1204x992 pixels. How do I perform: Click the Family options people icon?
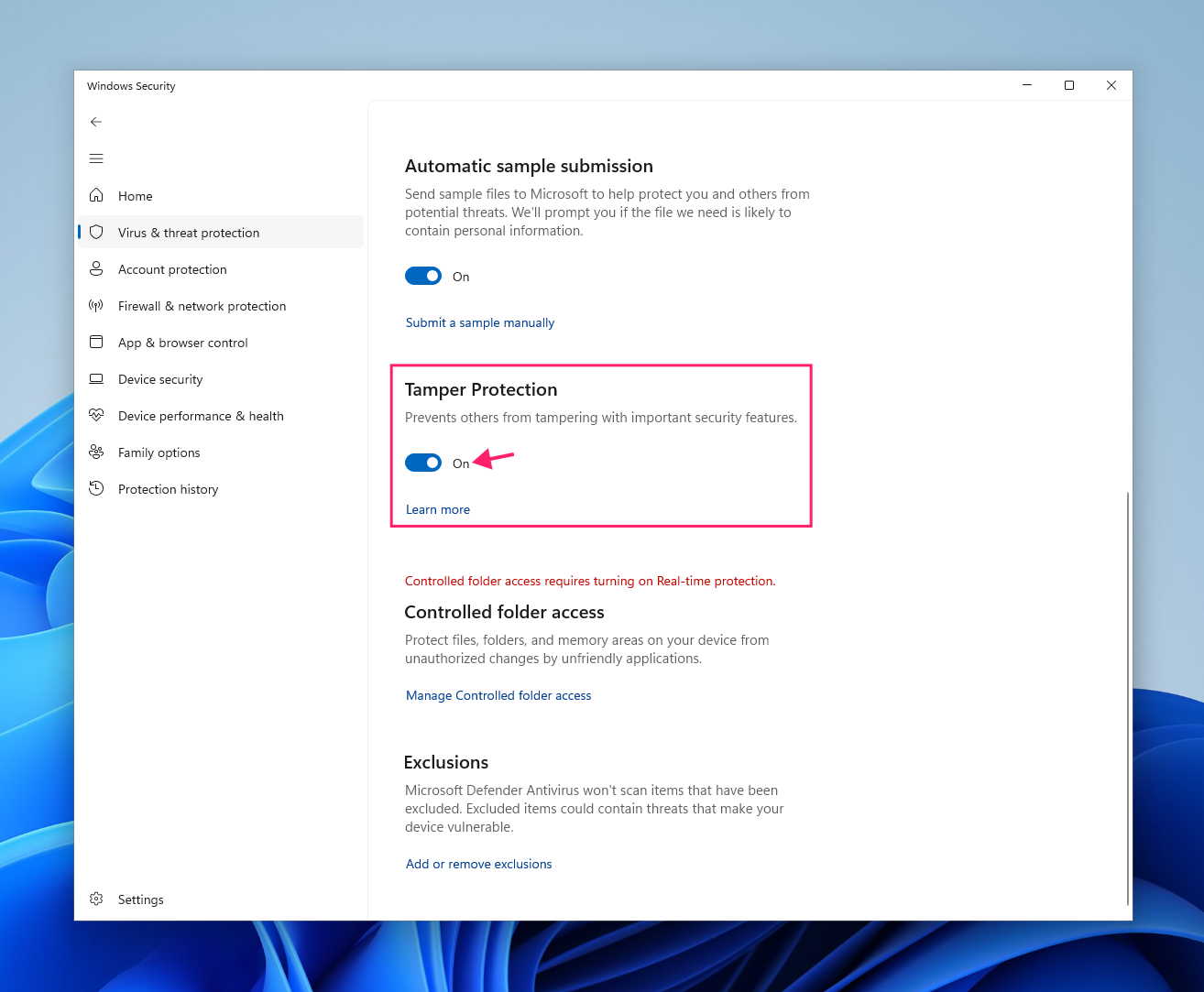pos(96,452)
